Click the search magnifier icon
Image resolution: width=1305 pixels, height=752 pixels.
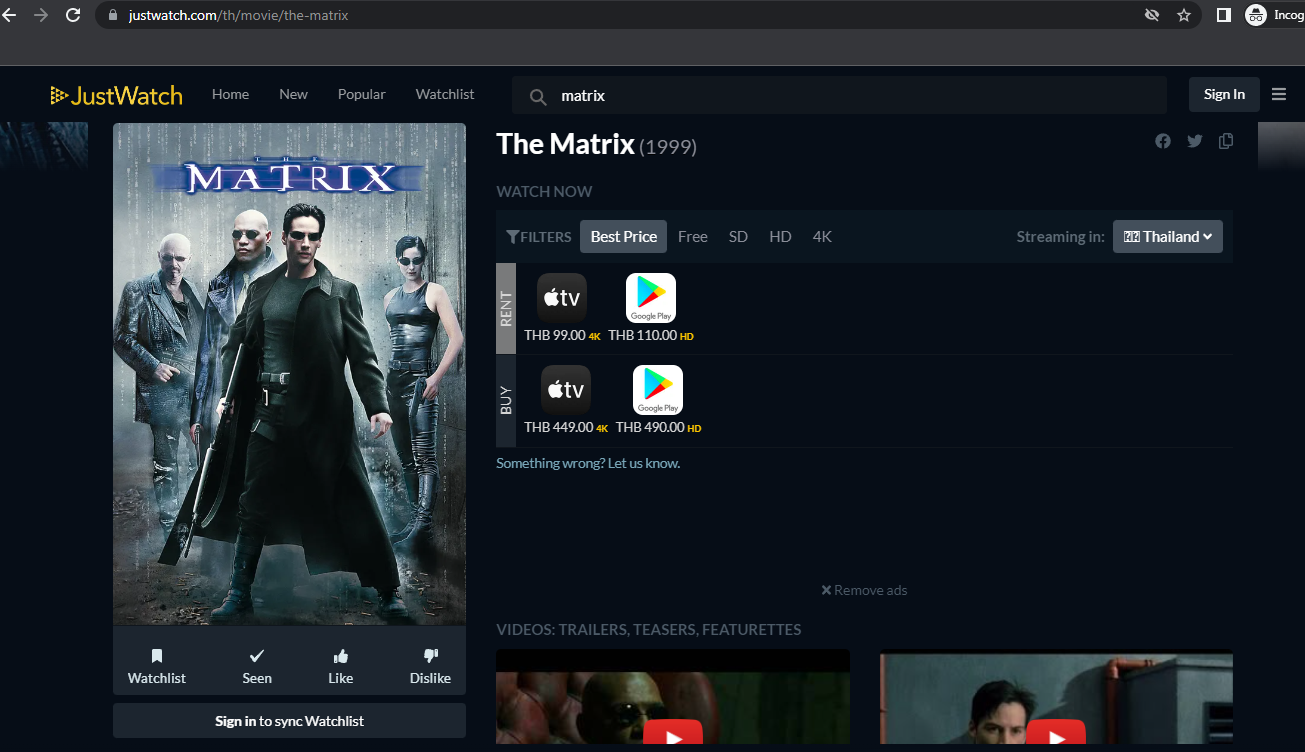coord(538,96)
